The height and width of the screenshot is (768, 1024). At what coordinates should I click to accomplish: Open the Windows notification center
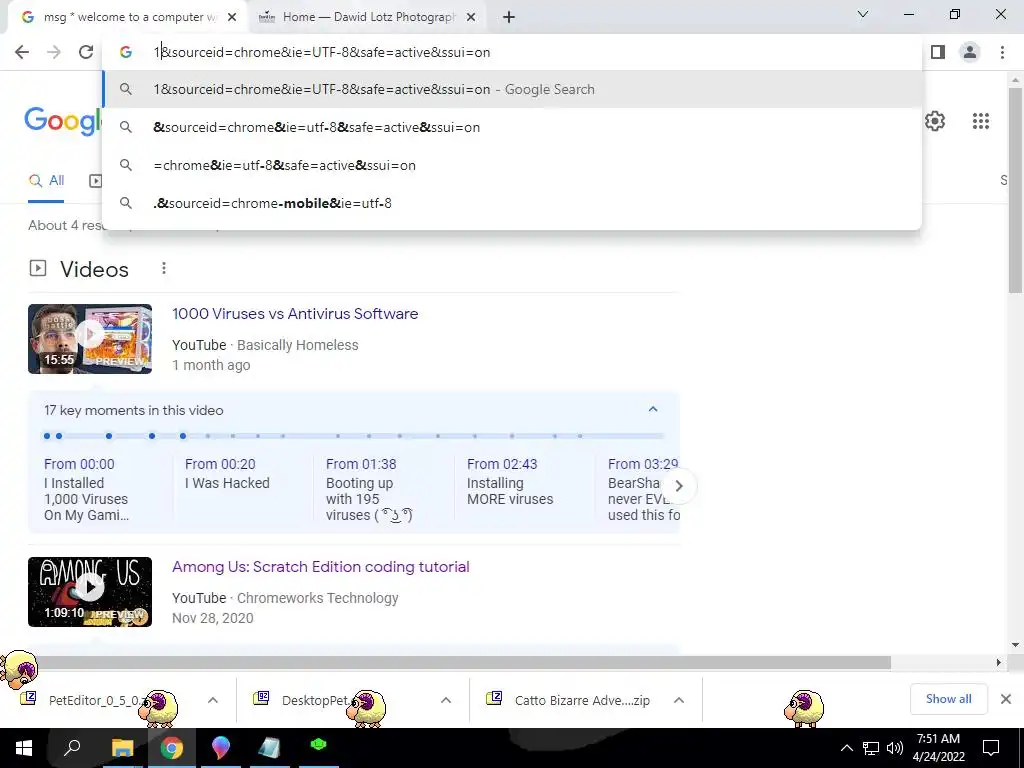(991, 748)
